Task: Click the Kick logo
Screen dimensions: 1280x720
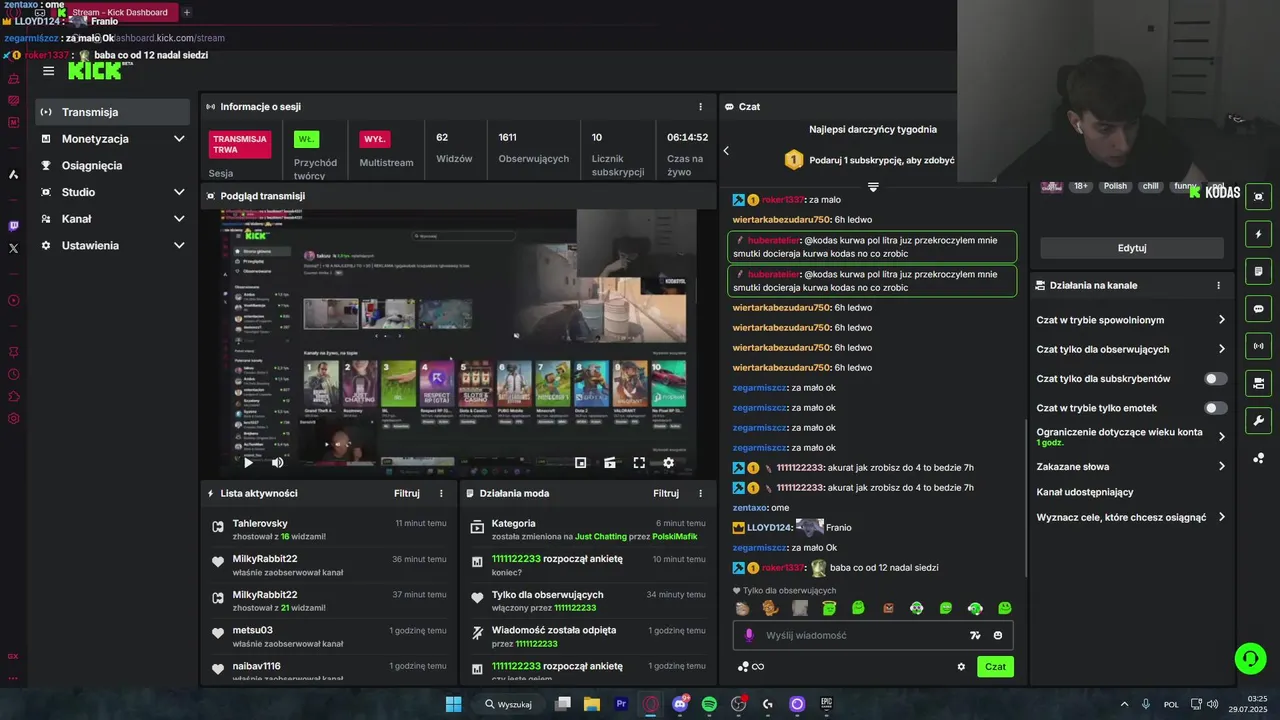Action: [95, 70]
